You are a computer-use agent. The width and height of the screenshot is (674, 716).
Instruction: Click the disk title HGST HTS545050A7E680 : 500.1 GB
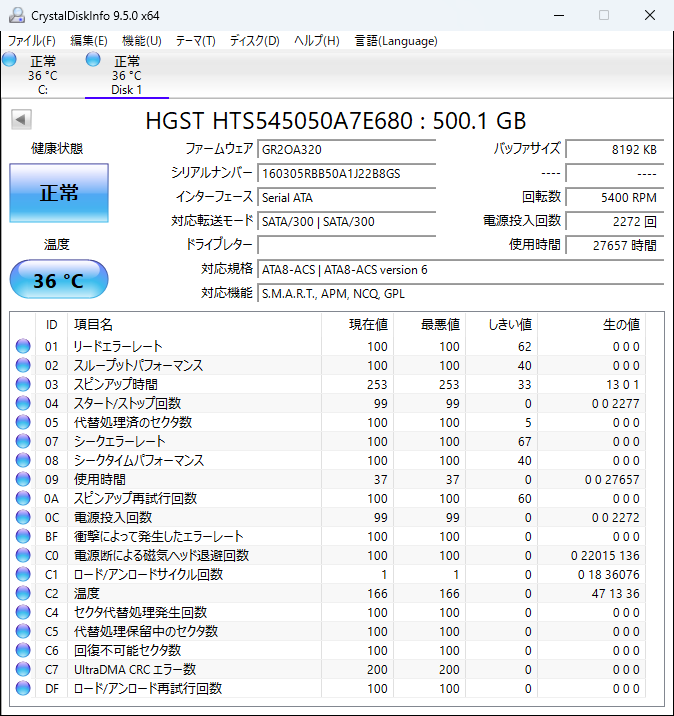(336, 121)
